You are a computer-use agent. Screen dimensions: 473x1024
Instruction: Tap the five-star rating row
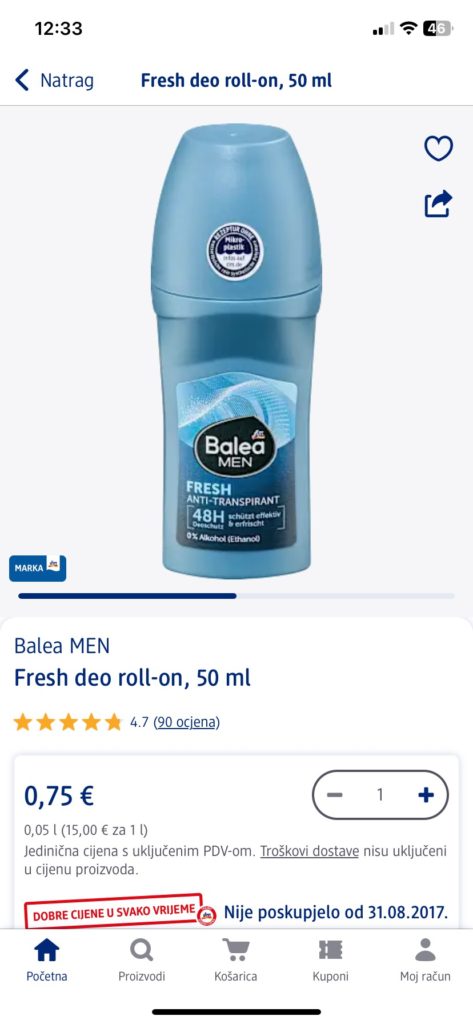68,722
